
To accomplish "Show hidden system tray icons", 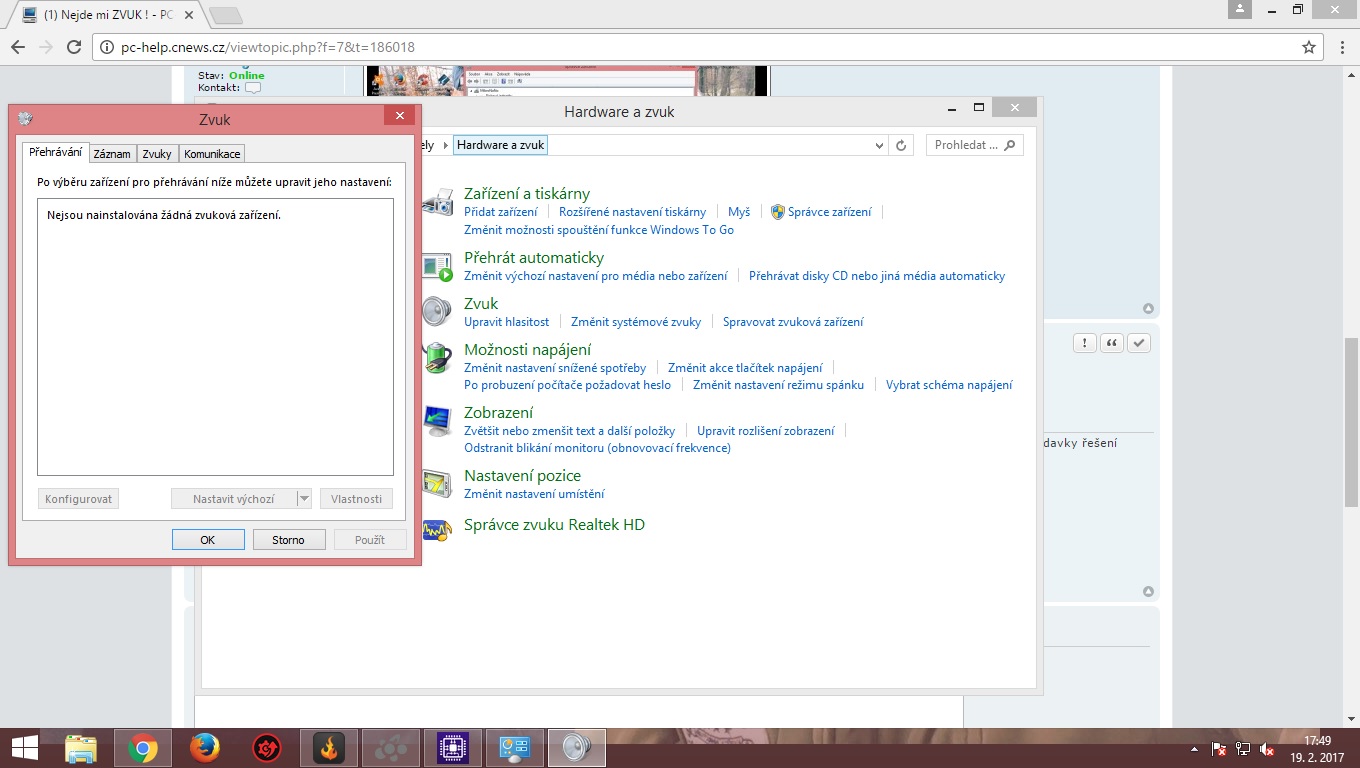I will point(1193,749).
